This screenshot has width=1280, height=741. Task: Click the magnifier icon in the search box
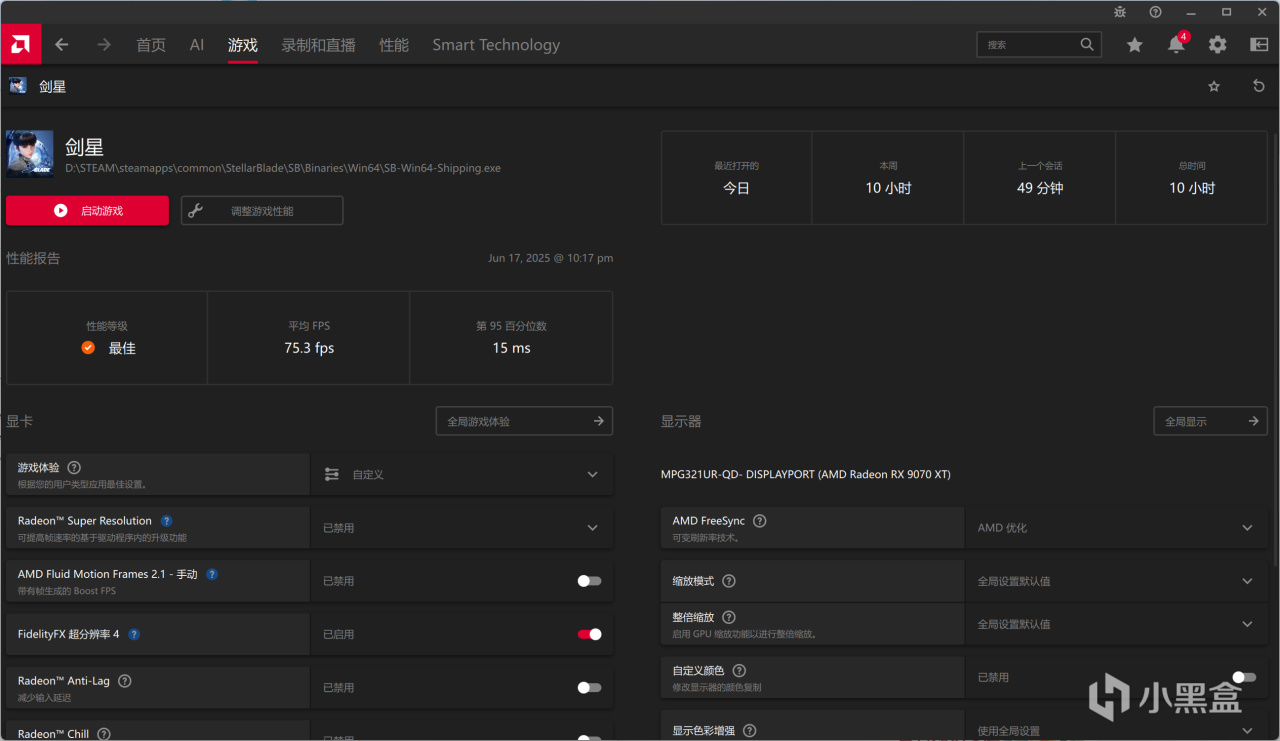point(1087,45)
